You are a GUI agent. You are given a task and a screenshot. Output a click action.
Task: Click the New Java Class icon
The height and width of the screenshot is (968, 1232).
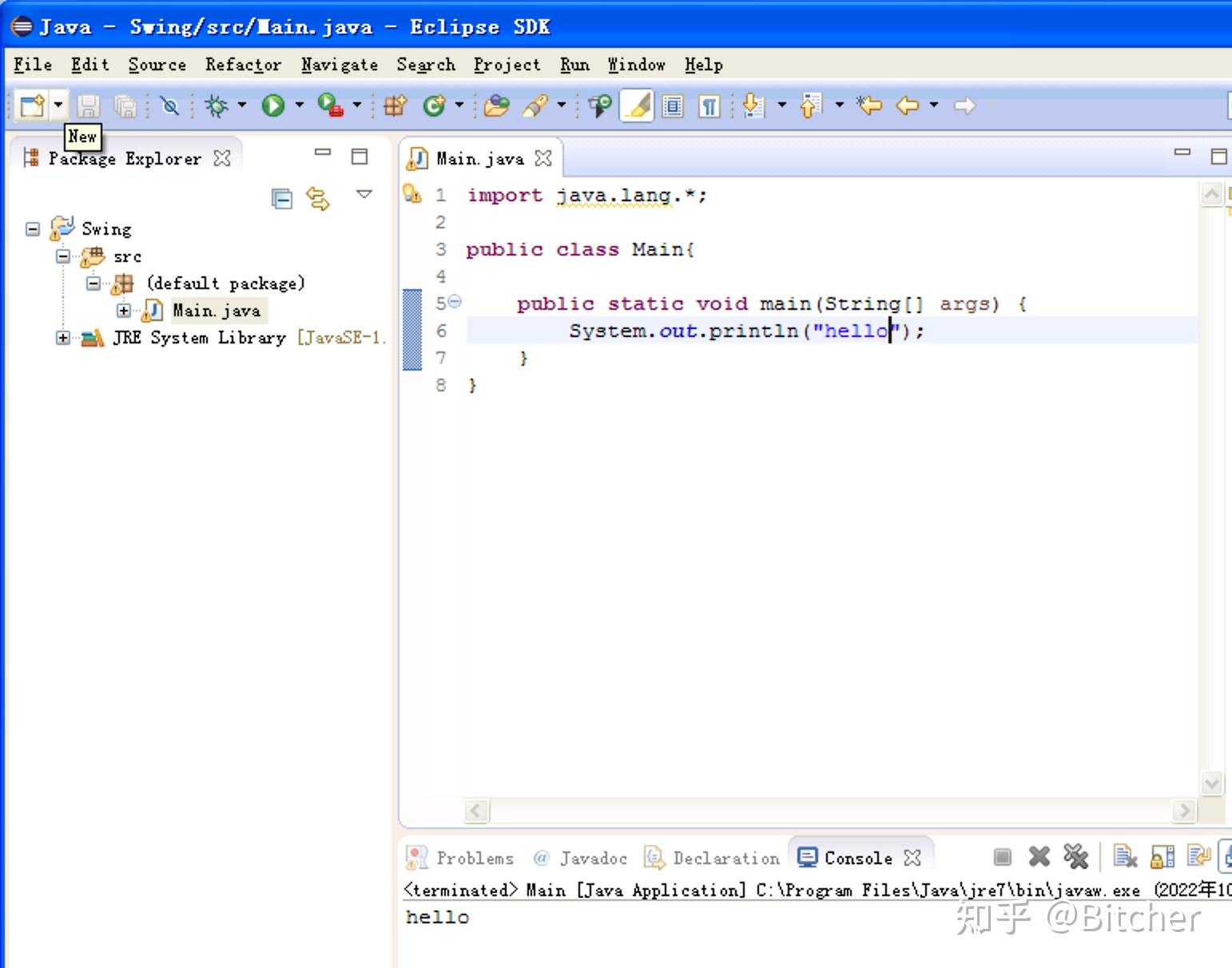pos(434,105)
